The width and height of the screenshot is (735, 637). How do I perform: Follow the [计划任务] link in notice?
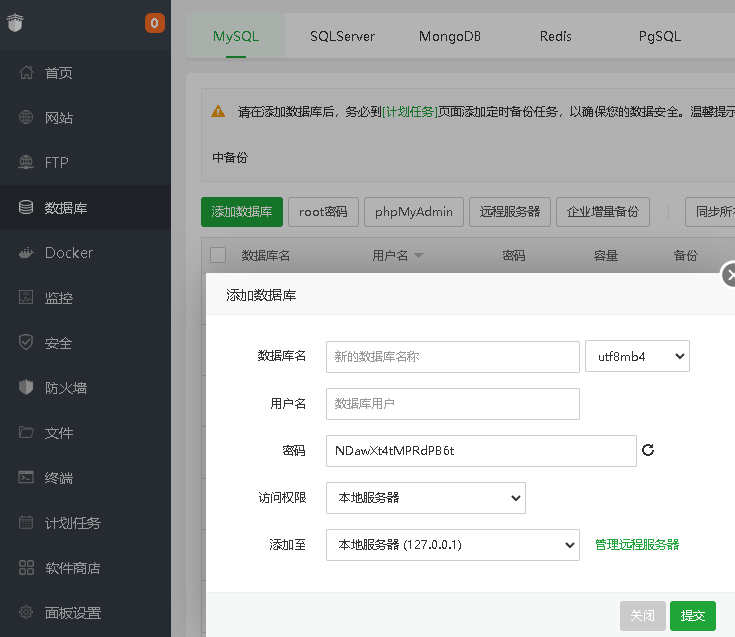(410, 112)
